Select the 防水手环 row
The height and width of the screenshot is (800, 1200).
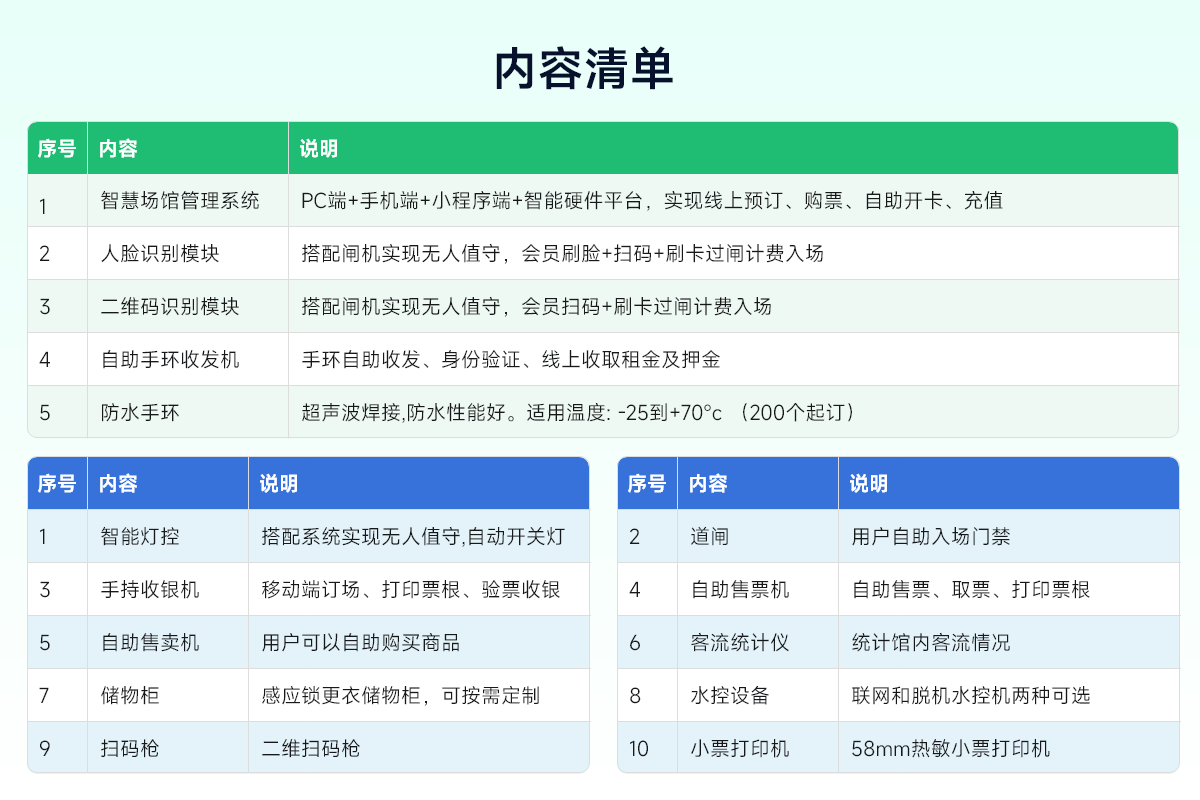pos(132,411)
